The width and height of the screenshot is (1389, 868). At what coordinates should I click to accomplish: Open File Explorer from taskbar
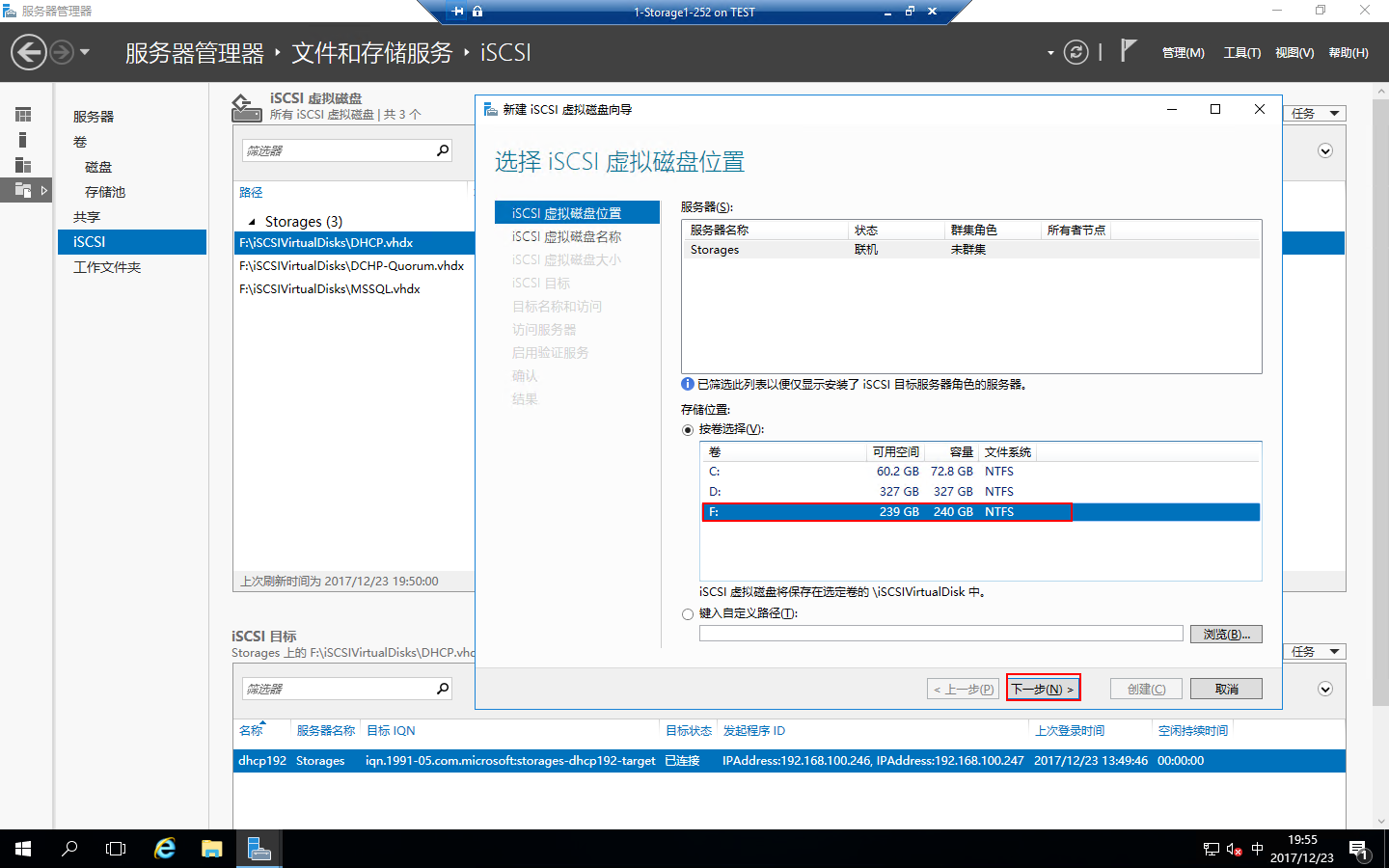tap(211, 849)
